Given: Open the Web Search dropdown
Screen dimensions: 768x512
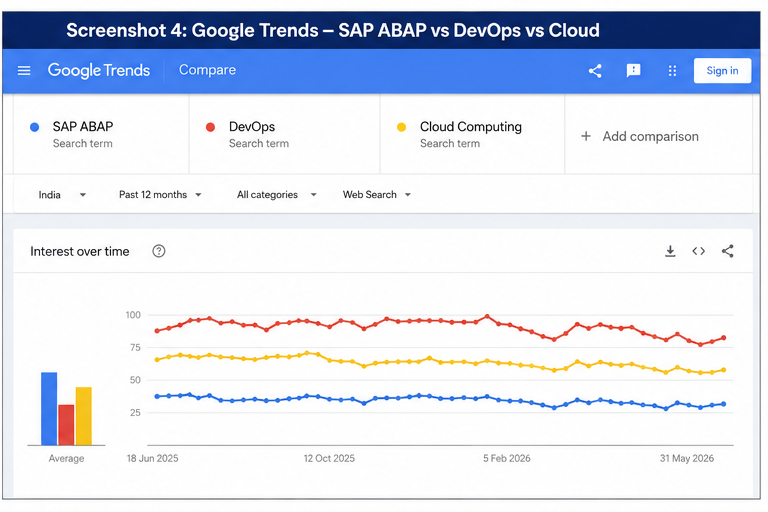Looking at the screenshot, I should click(x=377, y=195).
